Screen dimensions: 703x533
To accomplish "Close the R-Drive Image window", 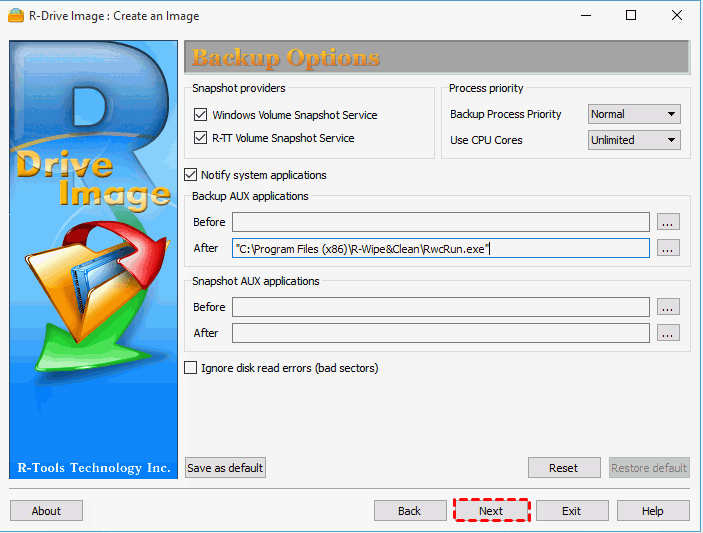I will pos(677,16).
